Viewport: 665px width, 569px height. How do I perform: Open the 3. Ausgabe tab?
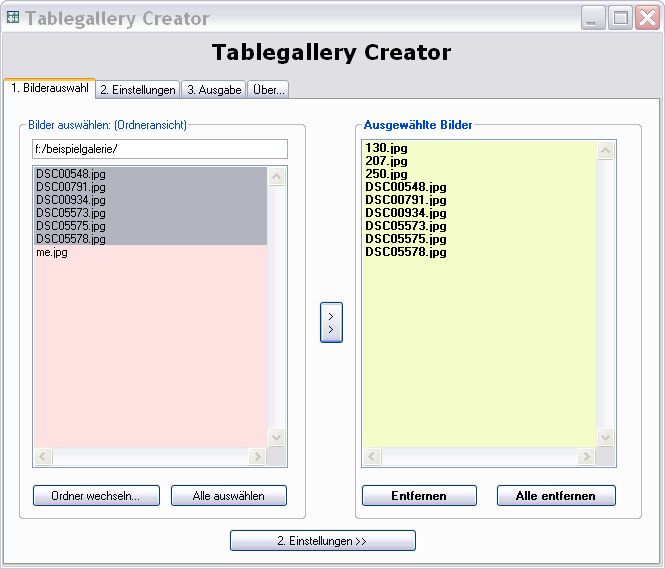pyautogui.click(x=214, y=90)
